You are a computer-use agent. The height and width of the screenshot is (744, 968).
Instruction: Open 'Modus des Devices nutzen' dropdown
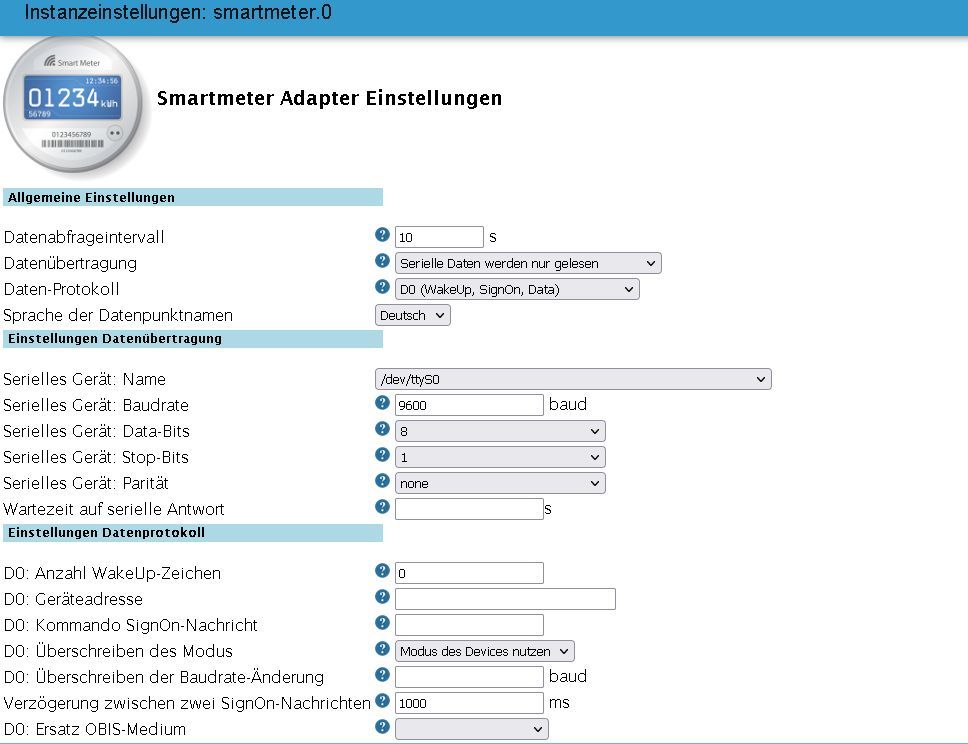point(485,651)
